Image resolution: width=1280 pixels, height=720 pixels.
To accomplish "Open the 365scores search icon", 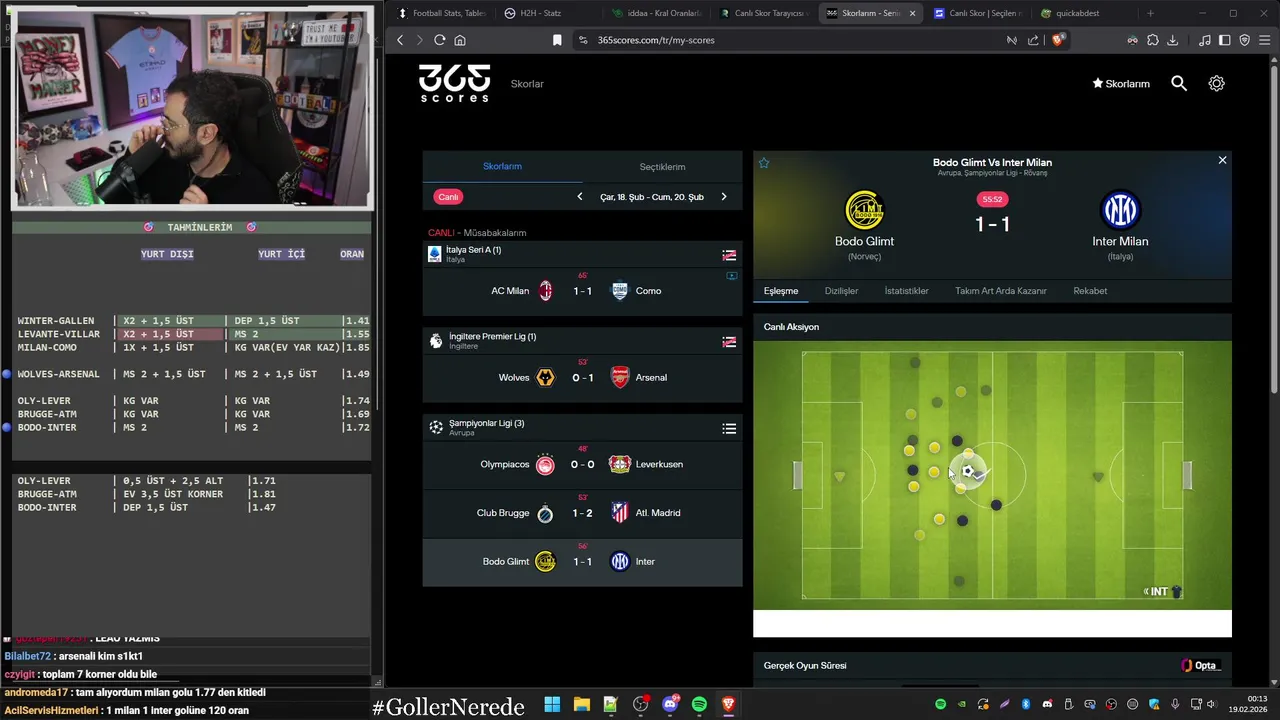I will [x=1179, y=84].
